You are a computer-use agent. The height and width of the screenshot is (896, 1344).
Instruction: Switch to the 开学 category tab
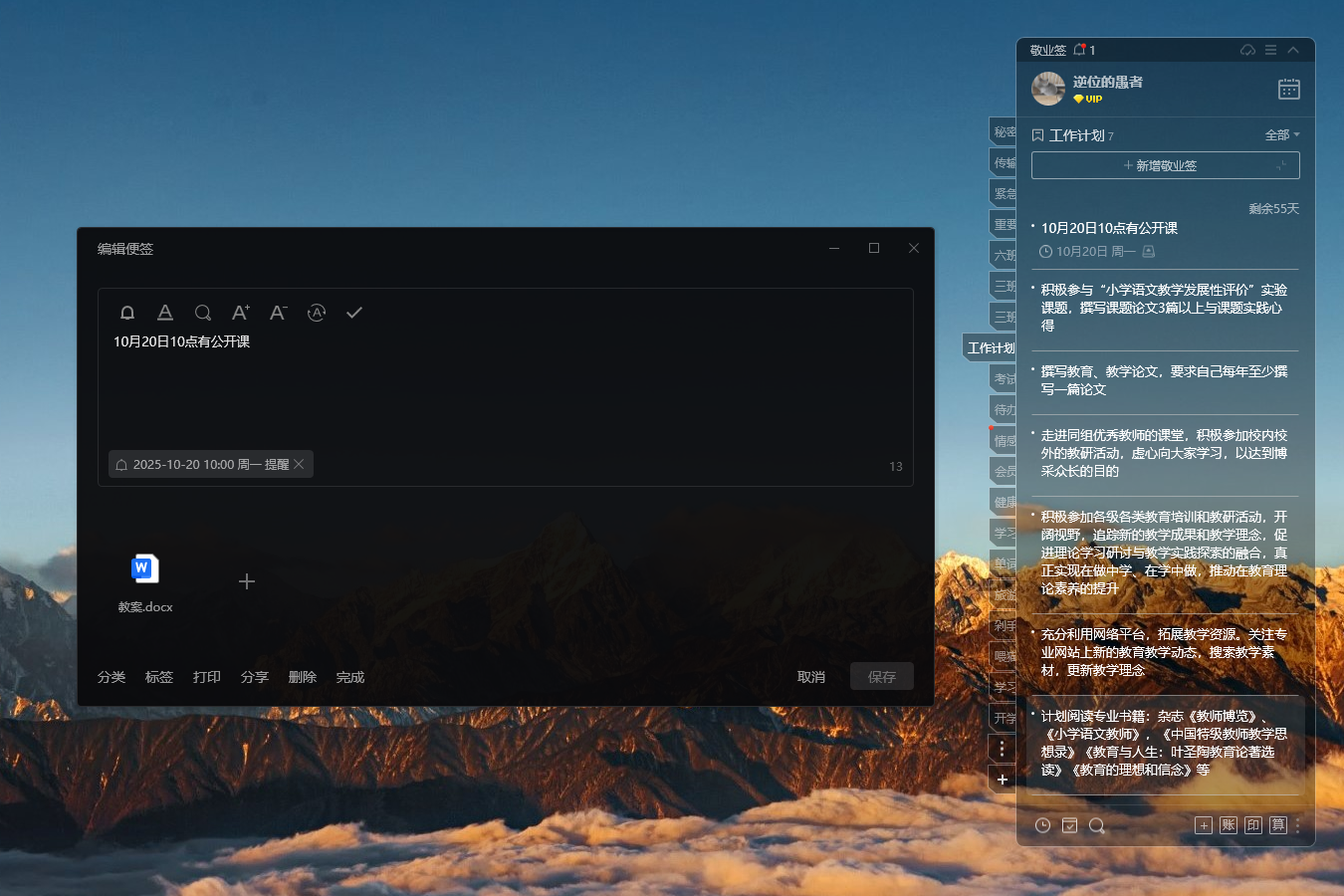(1004, 718)
